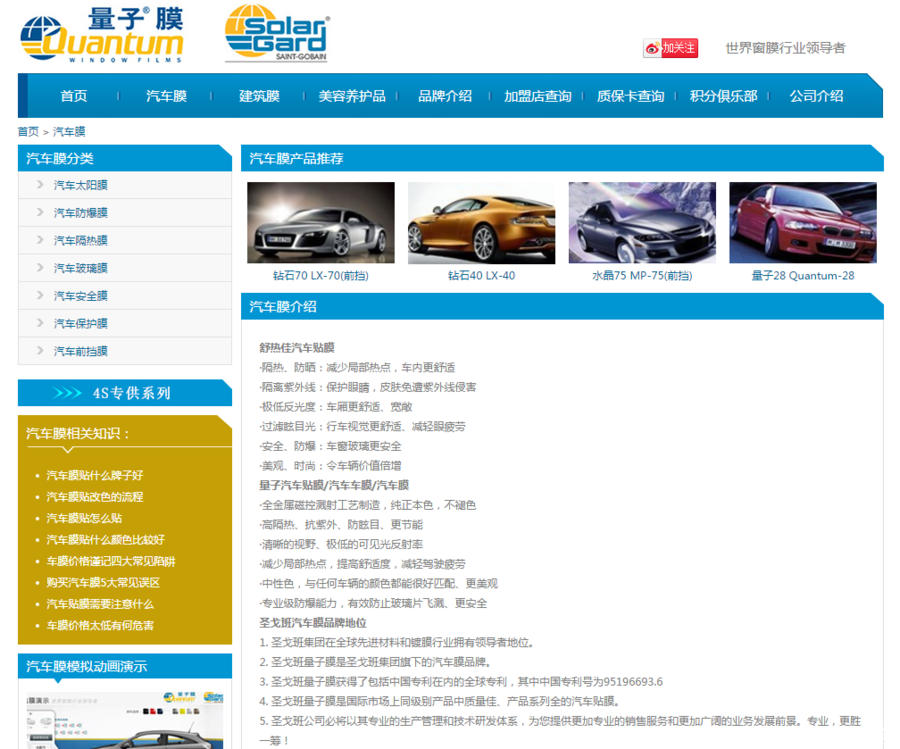The height and width of the screenshot is (749, 900).
Task: Select 汽车隔热膜 category in sidebar
Action: 81,240
